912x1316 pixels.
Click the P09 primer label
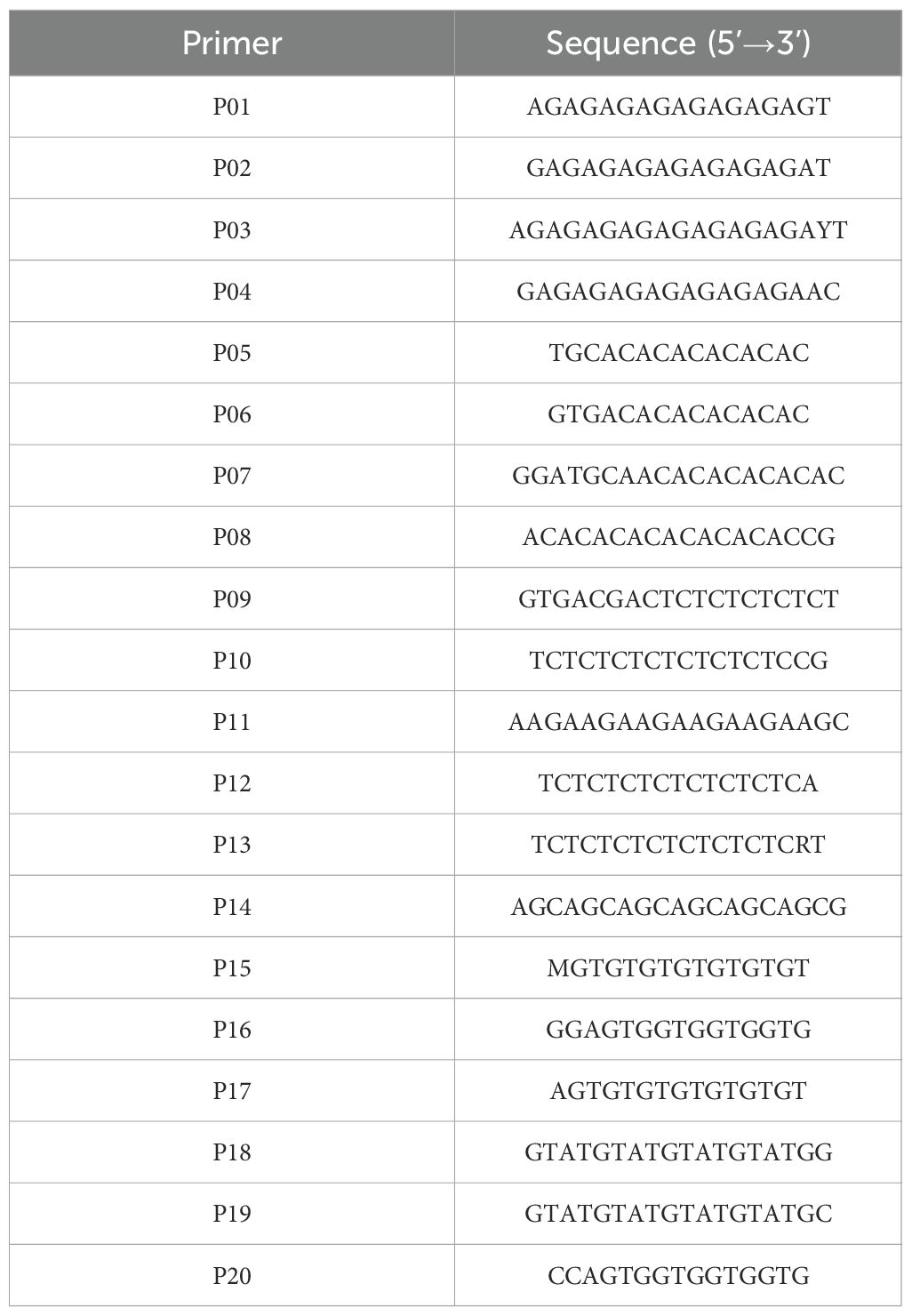coord(232,599)
